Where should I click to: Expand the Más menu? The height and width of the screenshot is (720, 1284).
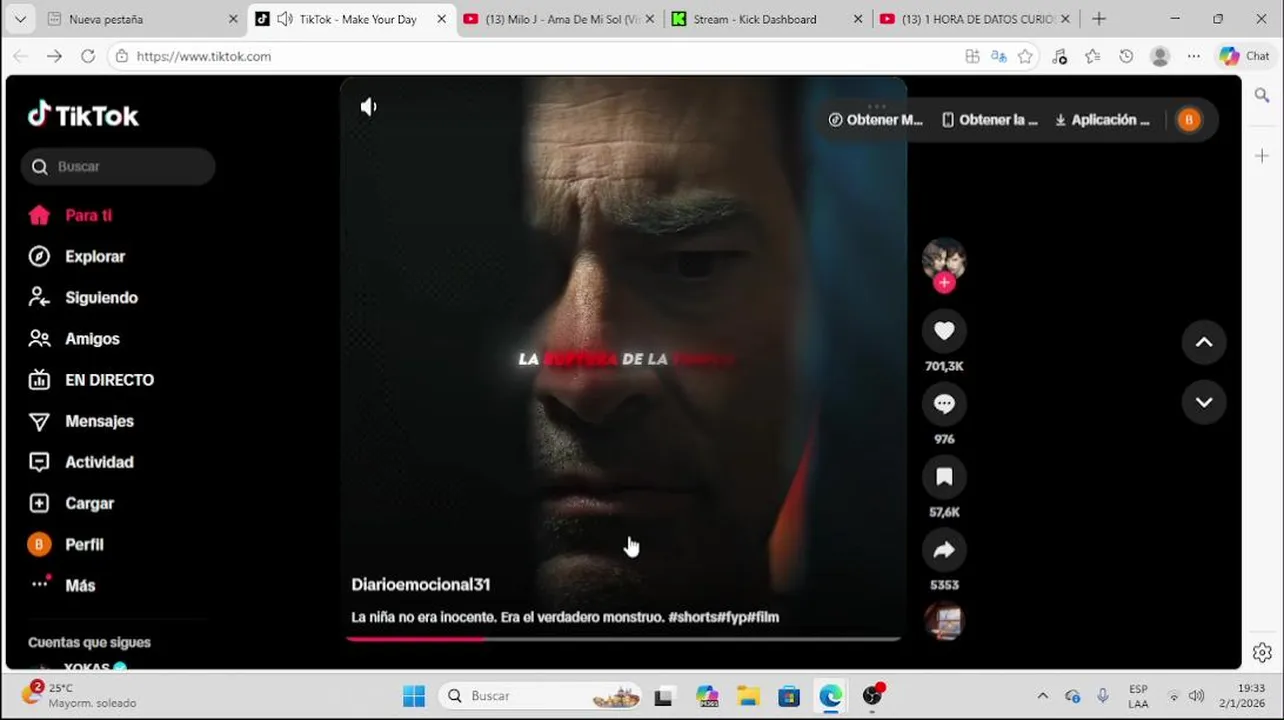pos(62,585)
